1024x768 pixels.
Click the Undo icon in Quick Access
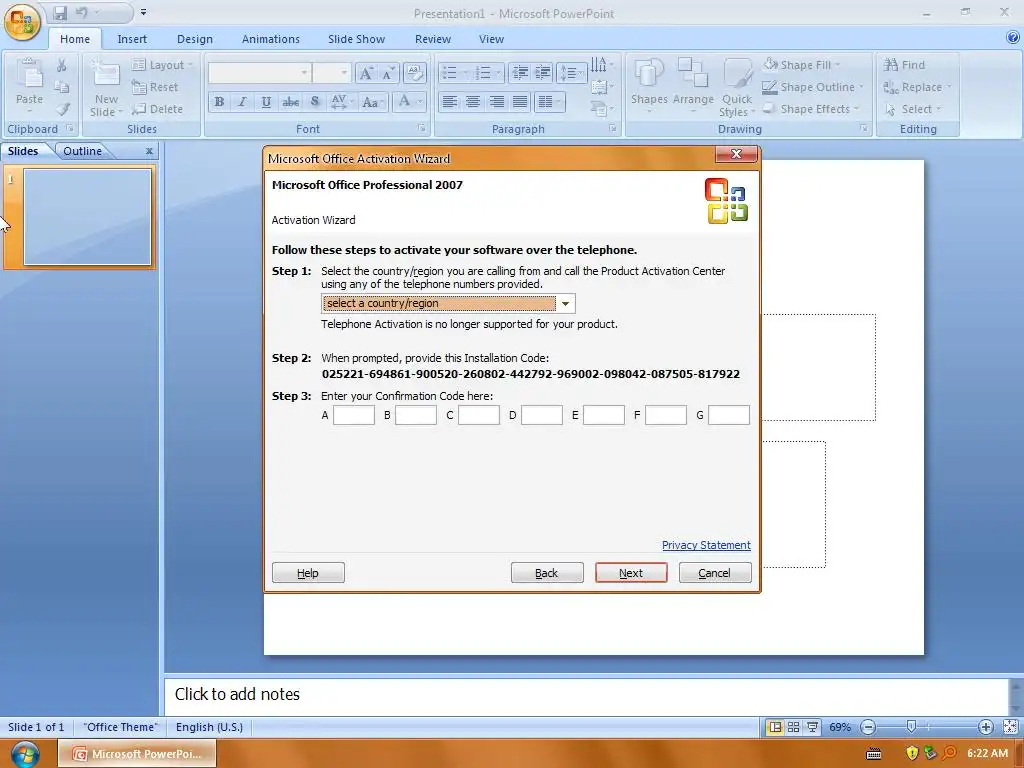[81, 12]
